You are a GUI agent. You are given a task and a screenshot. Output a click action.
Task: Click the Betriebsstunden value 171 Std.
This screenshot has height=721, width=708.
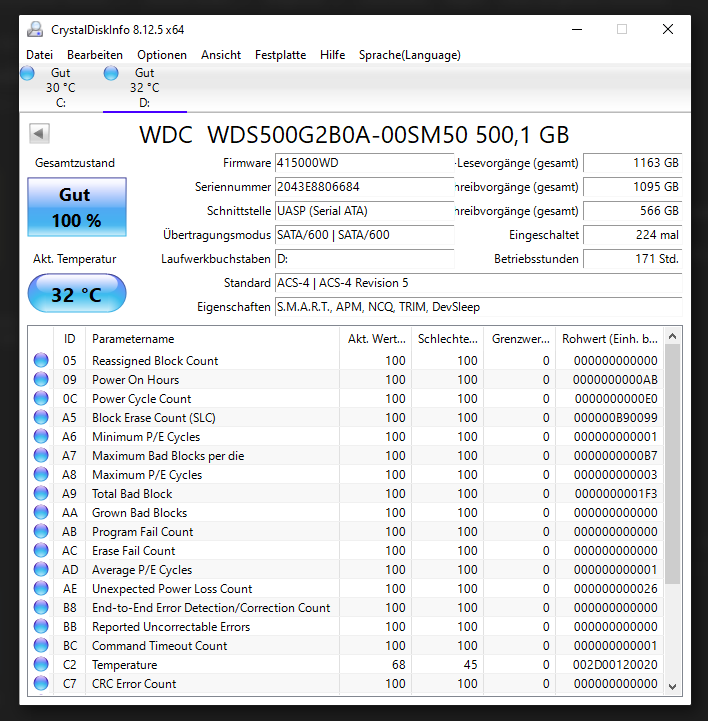pos(633,259)
